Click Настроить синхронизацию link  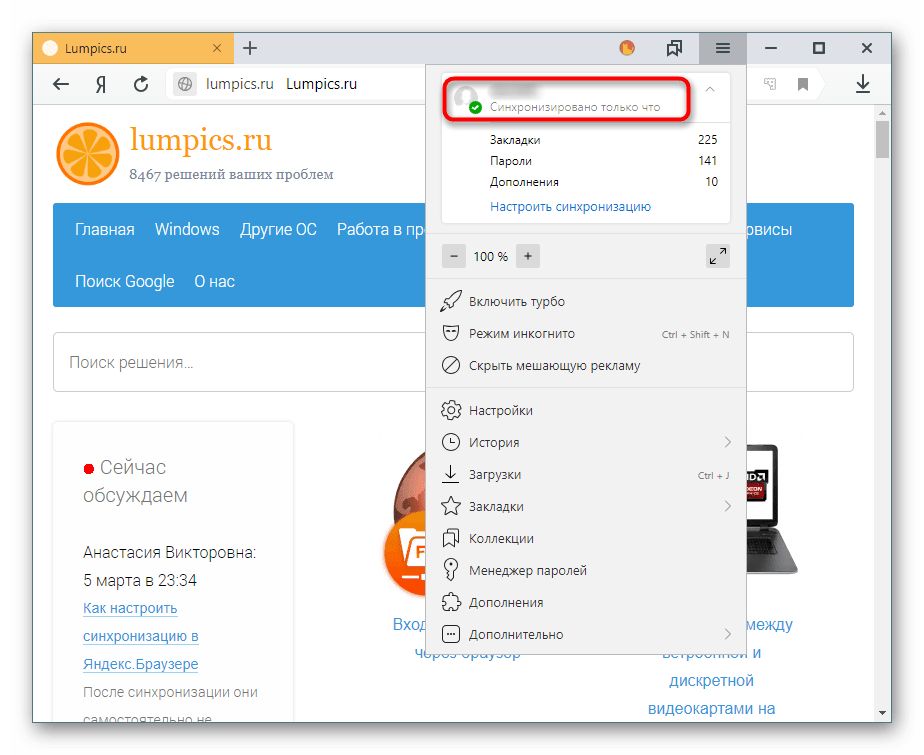point(570,207)
